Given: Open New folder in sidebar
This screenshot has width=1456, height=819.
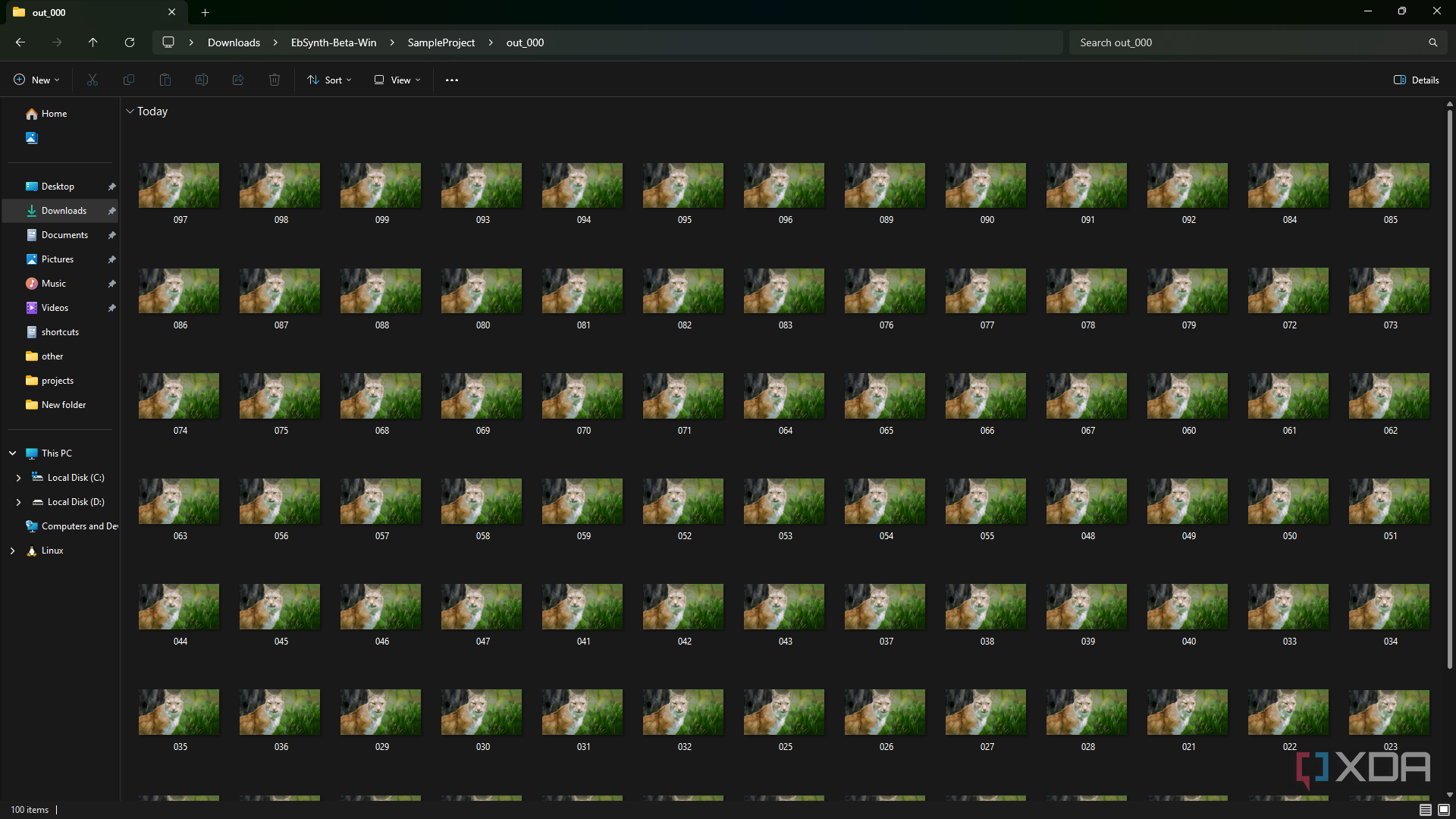Looking at the screenshot, I should (64, 405).
